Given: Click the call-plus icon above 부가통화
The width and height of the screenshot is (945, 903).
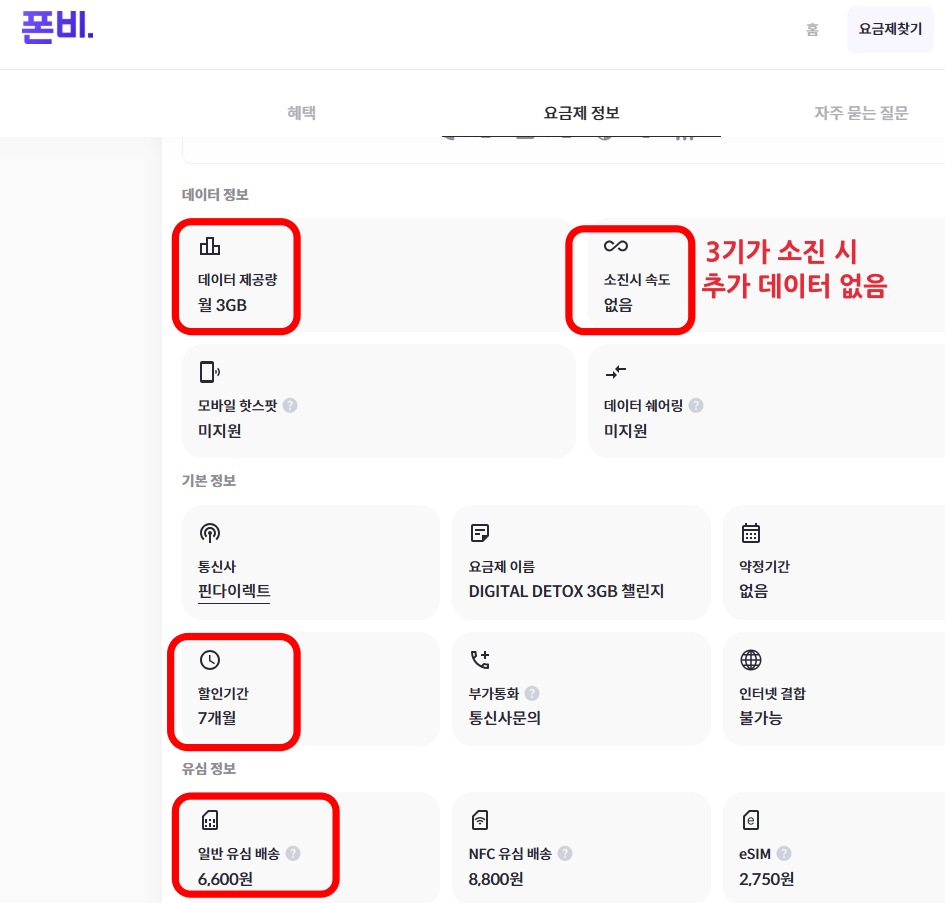Looking at the screenshot, I should (x=480, y=659).
